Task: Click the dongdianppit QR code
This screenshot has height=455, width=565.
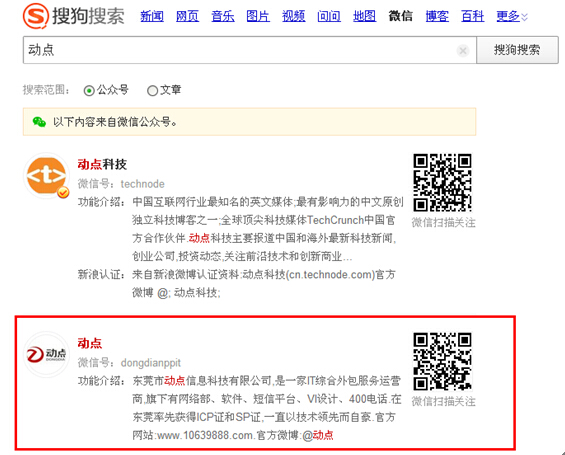Action: (442, 361)
